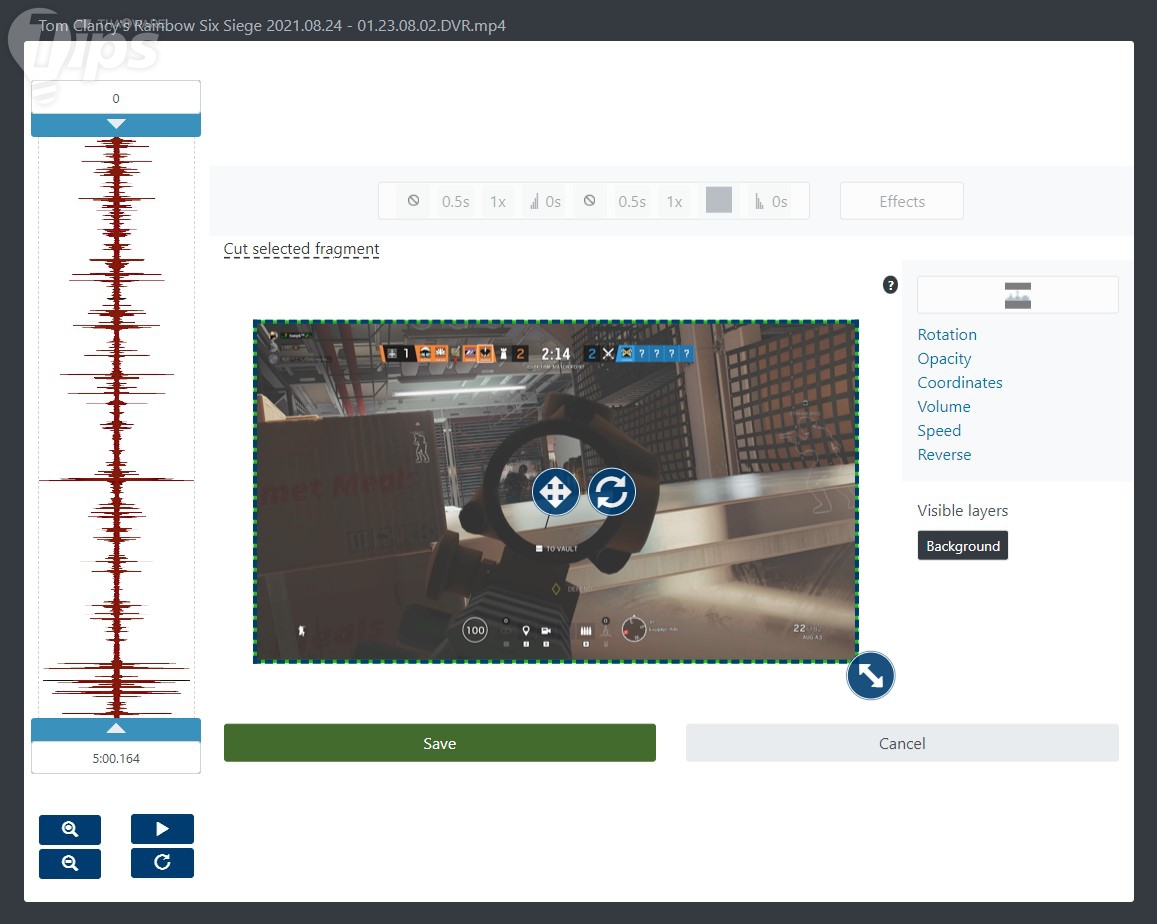Click the Reverse option
1157x924 pixels.
click(x=944, y=455)
